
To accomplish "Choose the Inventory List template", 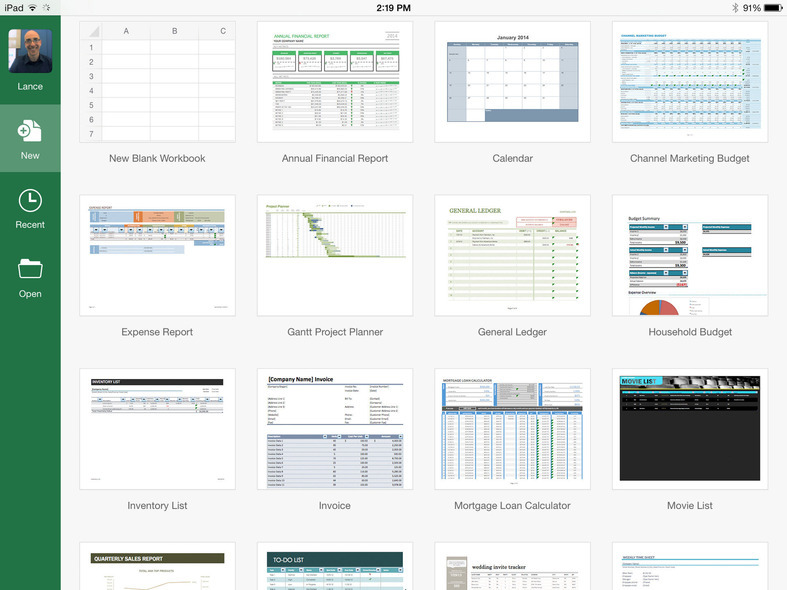I will (157, 429).
